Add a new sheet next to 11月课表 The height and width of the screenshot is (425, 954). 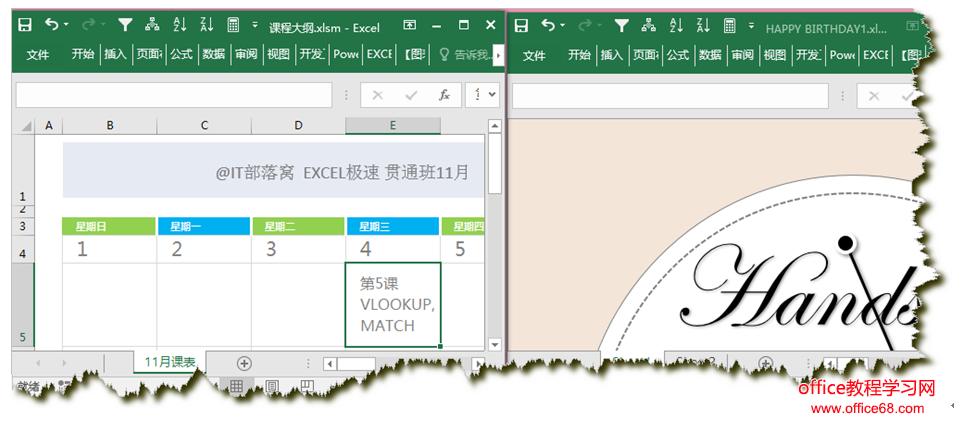click(244, 363)
